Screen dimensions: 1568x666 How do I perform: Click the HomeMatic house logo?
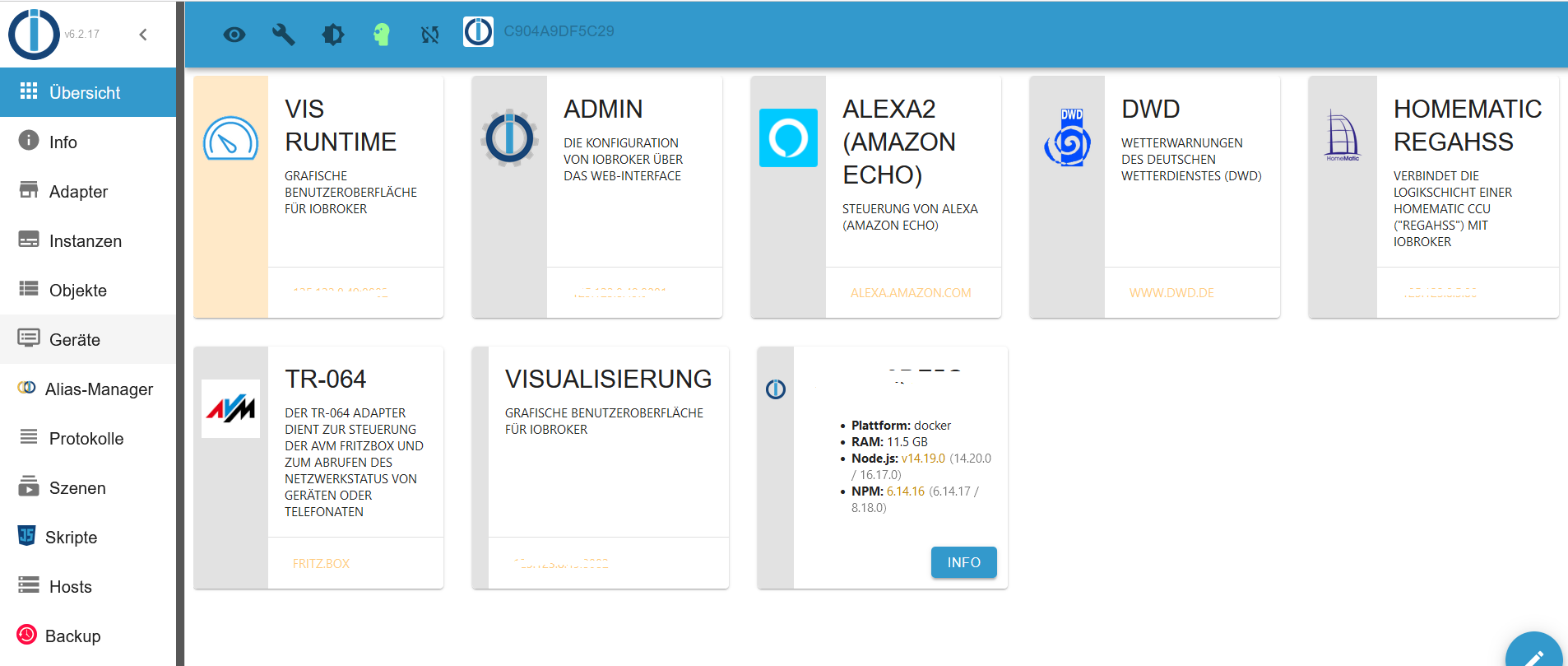tap(1343, 136)
